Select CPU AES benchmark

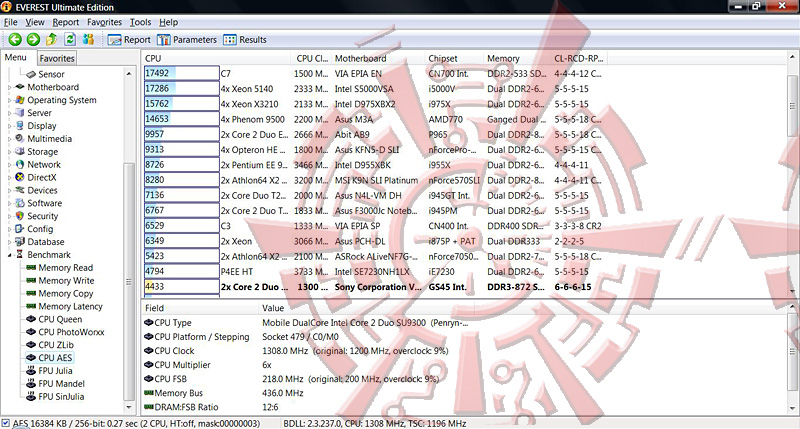(x=55, y=358)
